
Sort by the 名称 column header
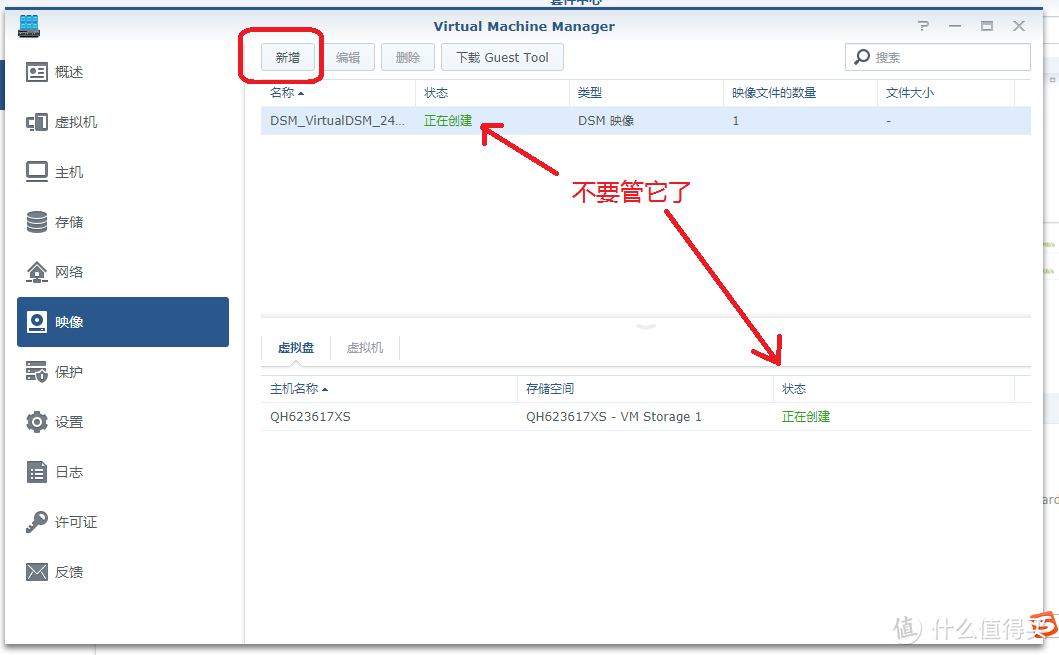pyautogui.click(x=338, y=93)
